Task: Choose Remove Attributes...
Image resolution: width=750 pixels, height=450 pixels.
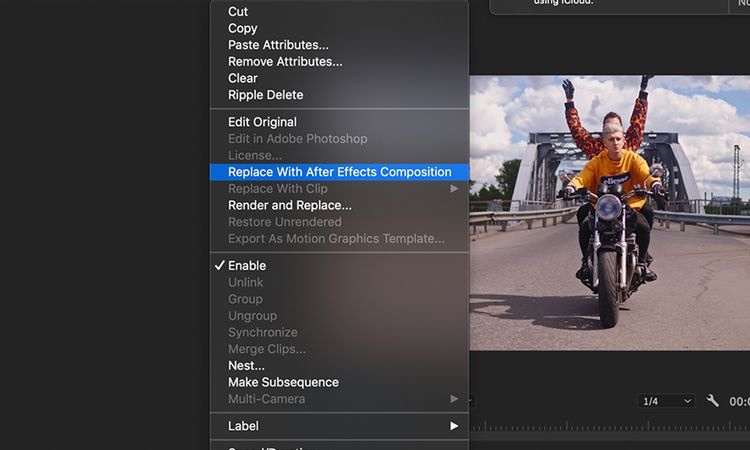Action: (x=285, y=62)
